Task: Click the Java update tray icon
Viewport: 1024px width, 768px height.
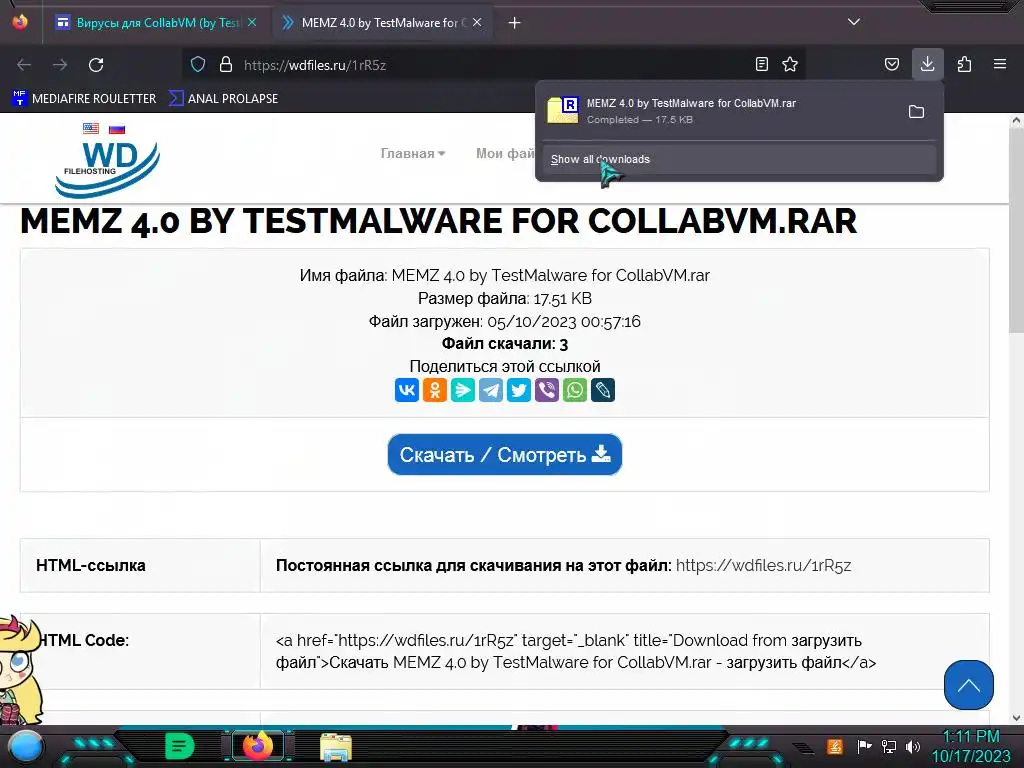Action: pos(835,746)
